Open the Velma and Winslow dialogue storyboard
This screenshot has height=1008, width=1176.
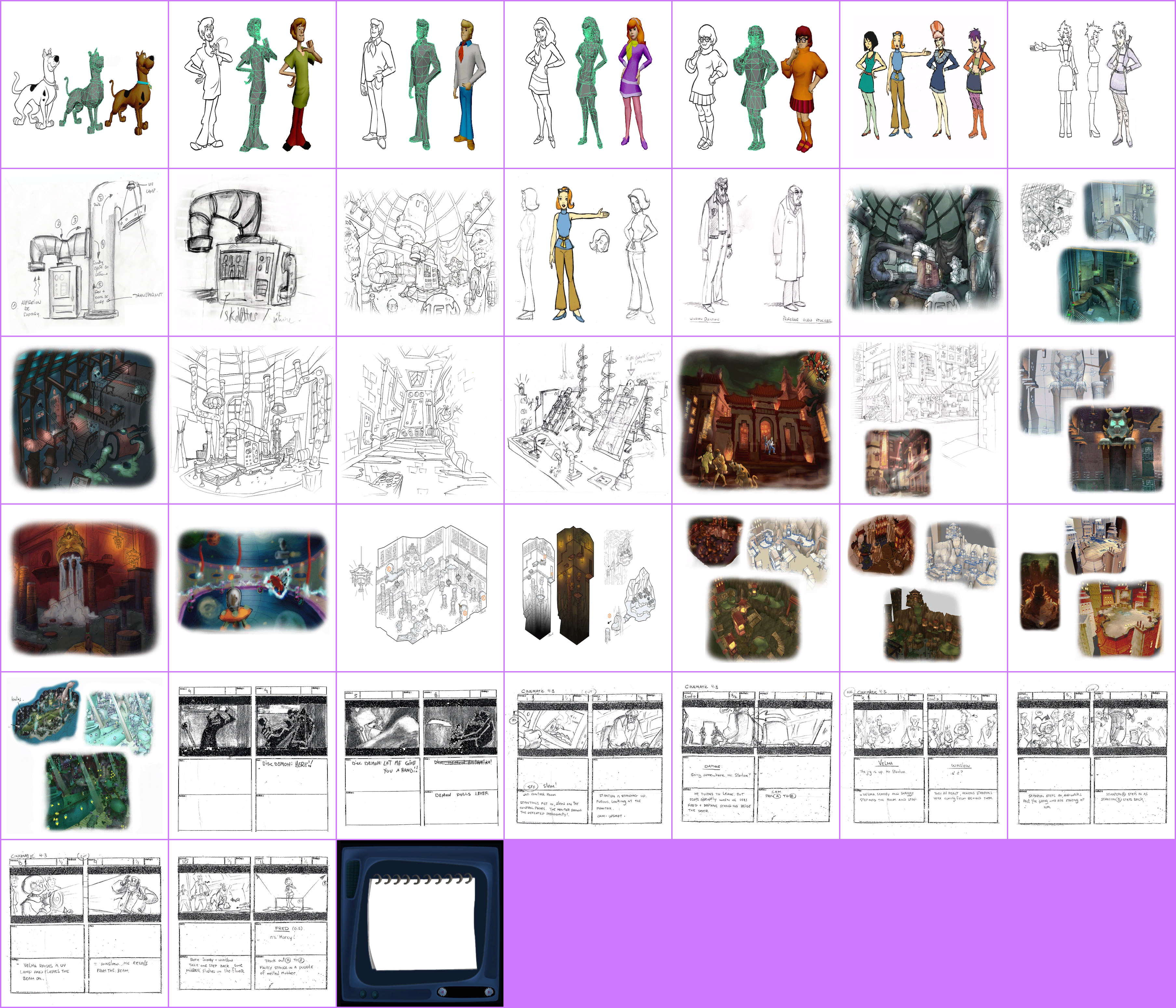pyautogui.click(x=924, y=756)
